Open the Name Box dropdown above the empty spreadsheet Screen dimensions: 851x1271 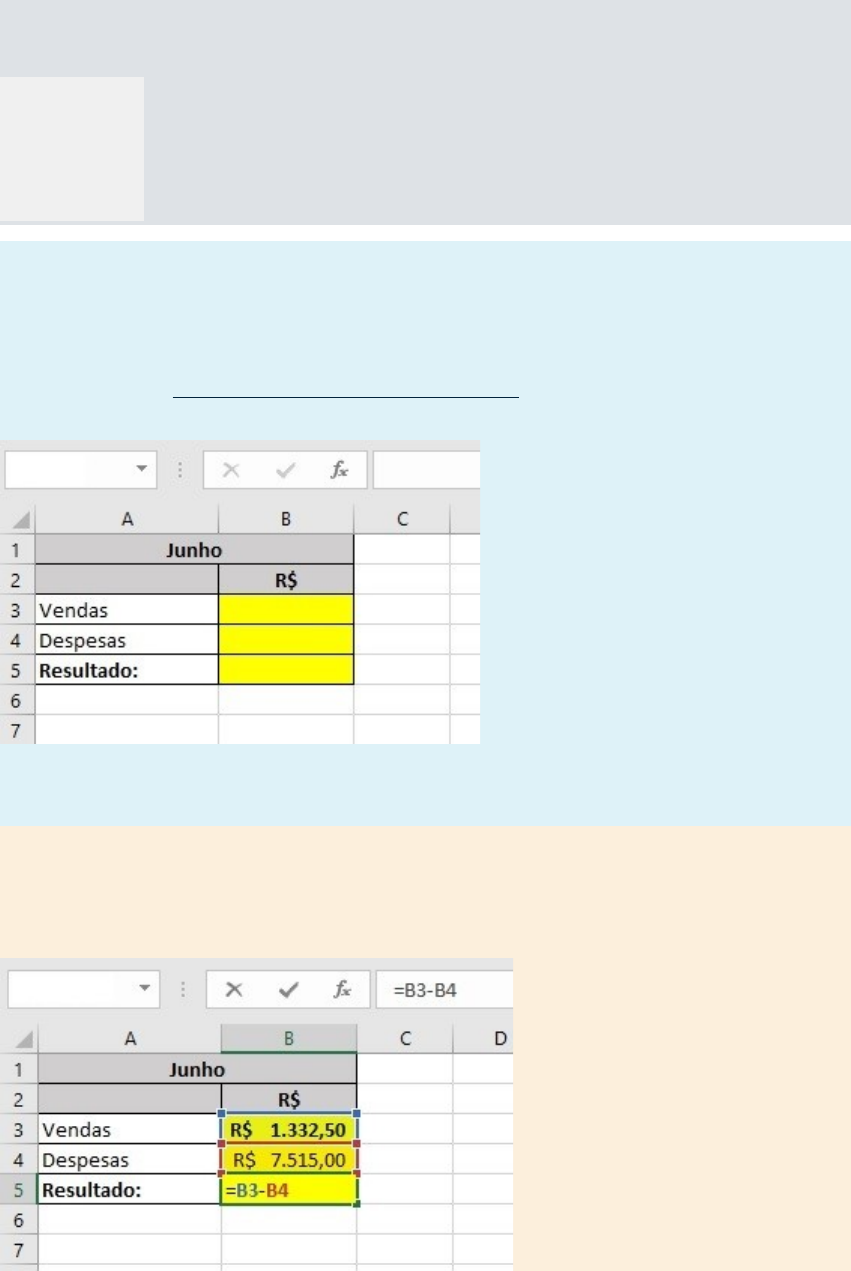tap(142, 469)
